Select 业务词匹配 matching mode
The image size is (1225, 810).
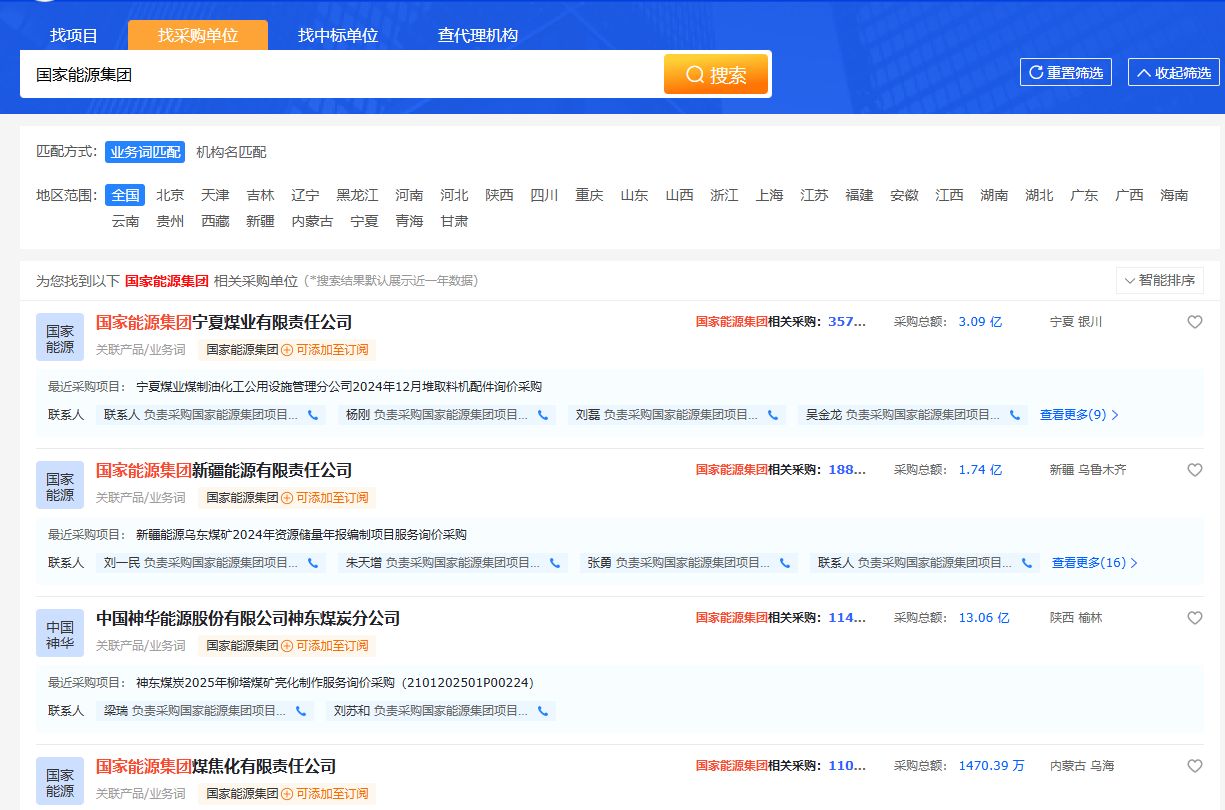(145, 152)
